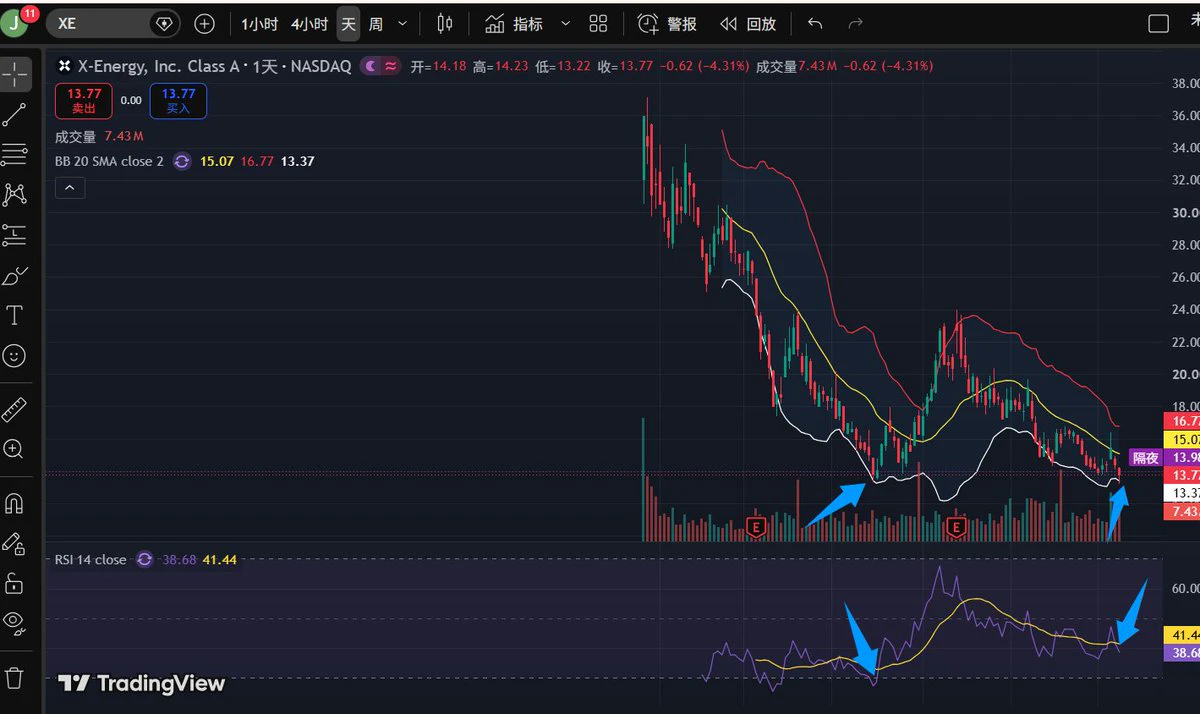Viewport: 1200px width, 714px height.
Task: Open the Fibonacci retracement tool
Action: pyautogui.click(x=15, y=155)
